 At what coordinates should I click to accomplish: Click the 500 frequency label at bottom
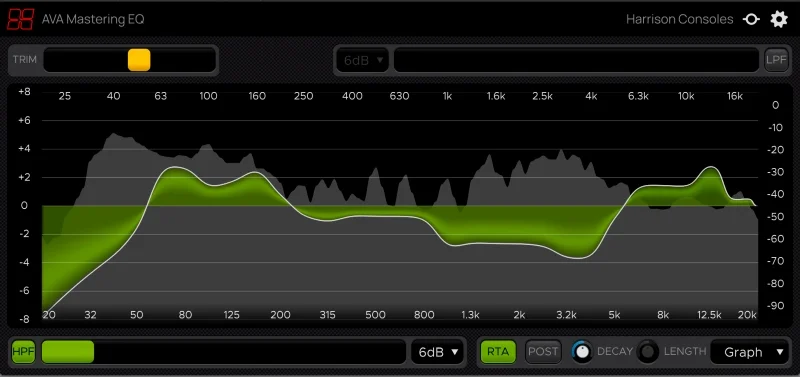click(375, 315)
